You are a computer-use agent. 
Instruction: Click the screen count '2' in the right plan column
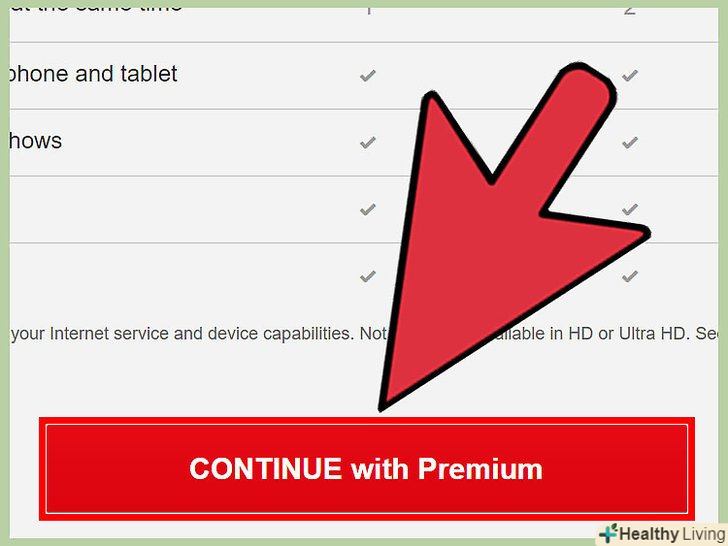coord(629,7)
